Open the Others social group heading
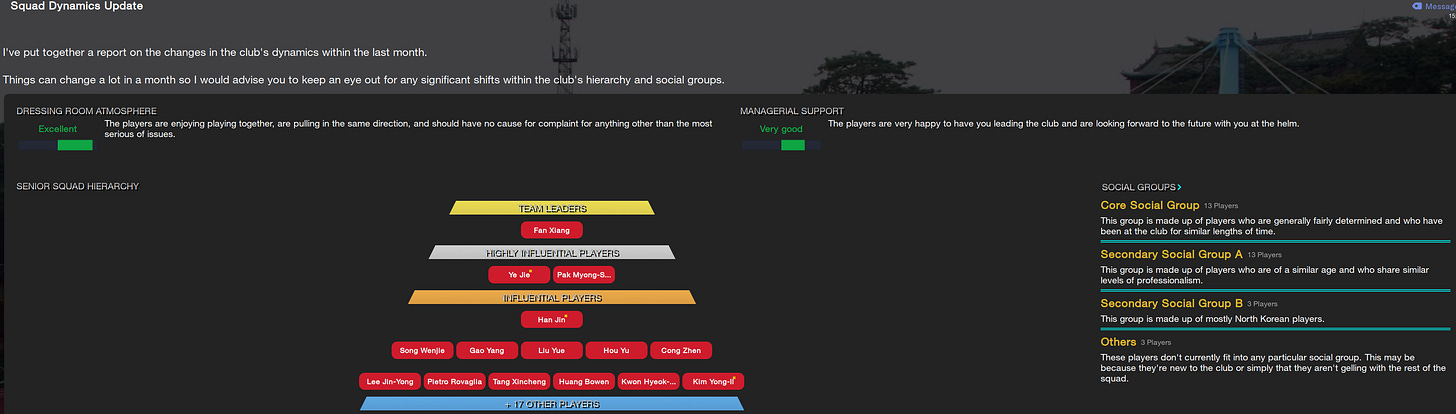This screenshot has width=1456, height=414. [x=1118, y=342]
